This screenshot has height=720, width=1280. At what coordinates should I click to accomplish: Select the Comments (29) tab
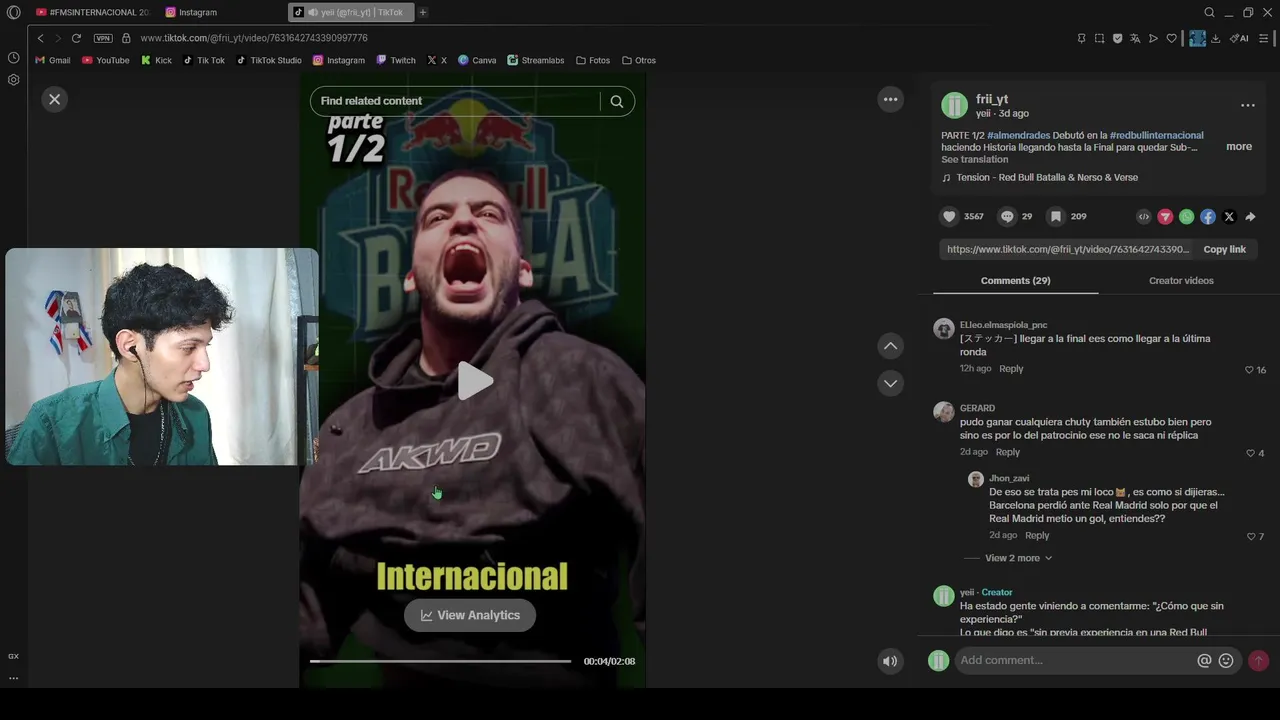(x=1015, y=280)
